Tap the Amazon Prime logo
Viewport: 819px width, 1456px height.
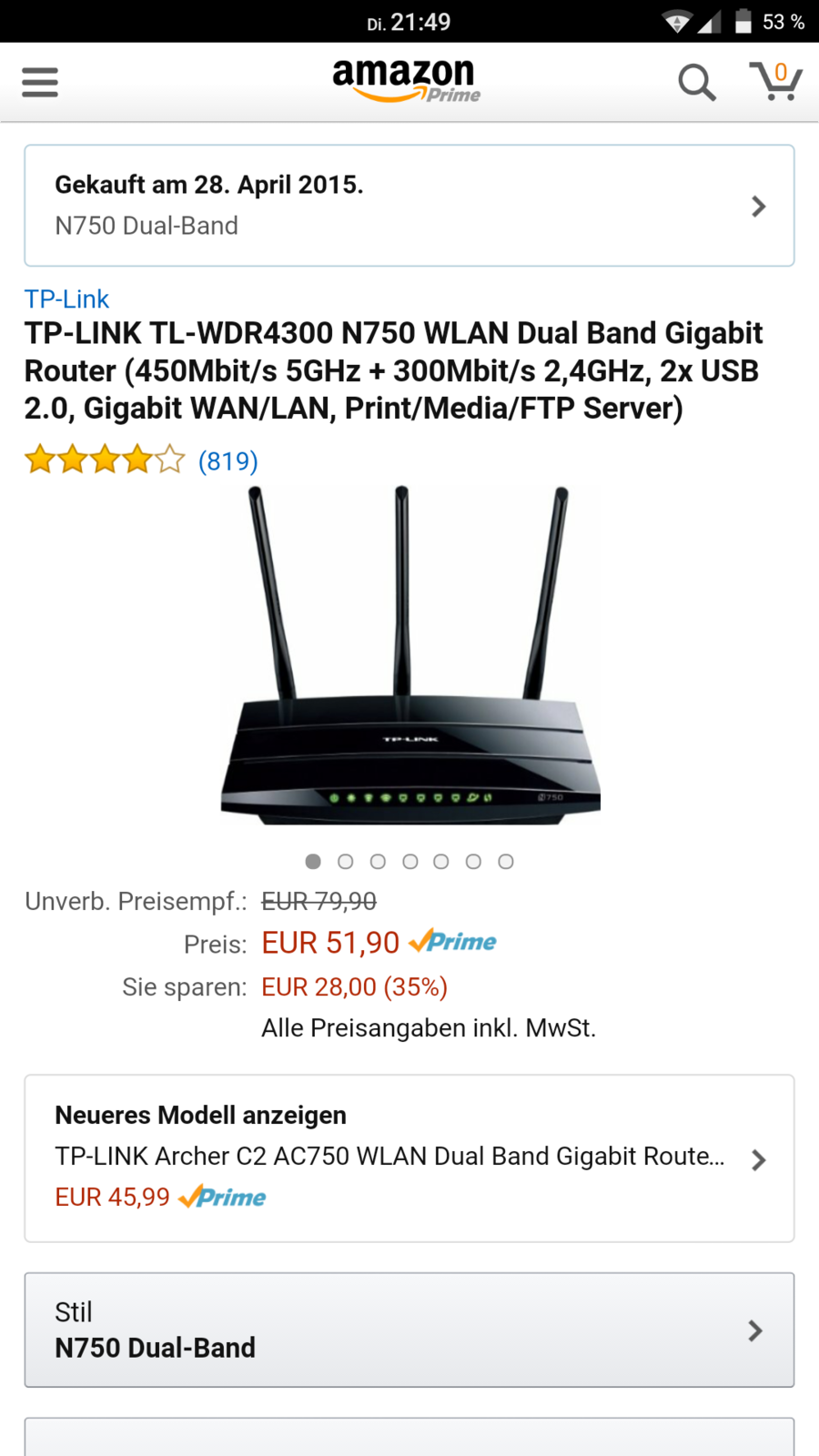point(406,81)
